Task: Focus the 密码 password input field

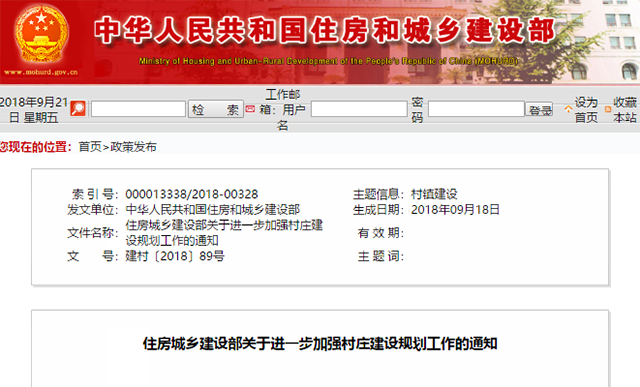Action: (476, 109)
